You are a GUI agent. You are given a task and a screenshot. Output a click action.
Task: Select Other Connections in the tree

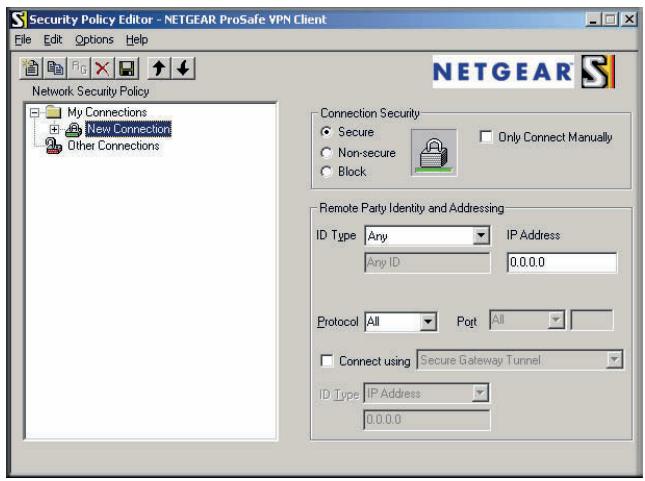[113, 146]
